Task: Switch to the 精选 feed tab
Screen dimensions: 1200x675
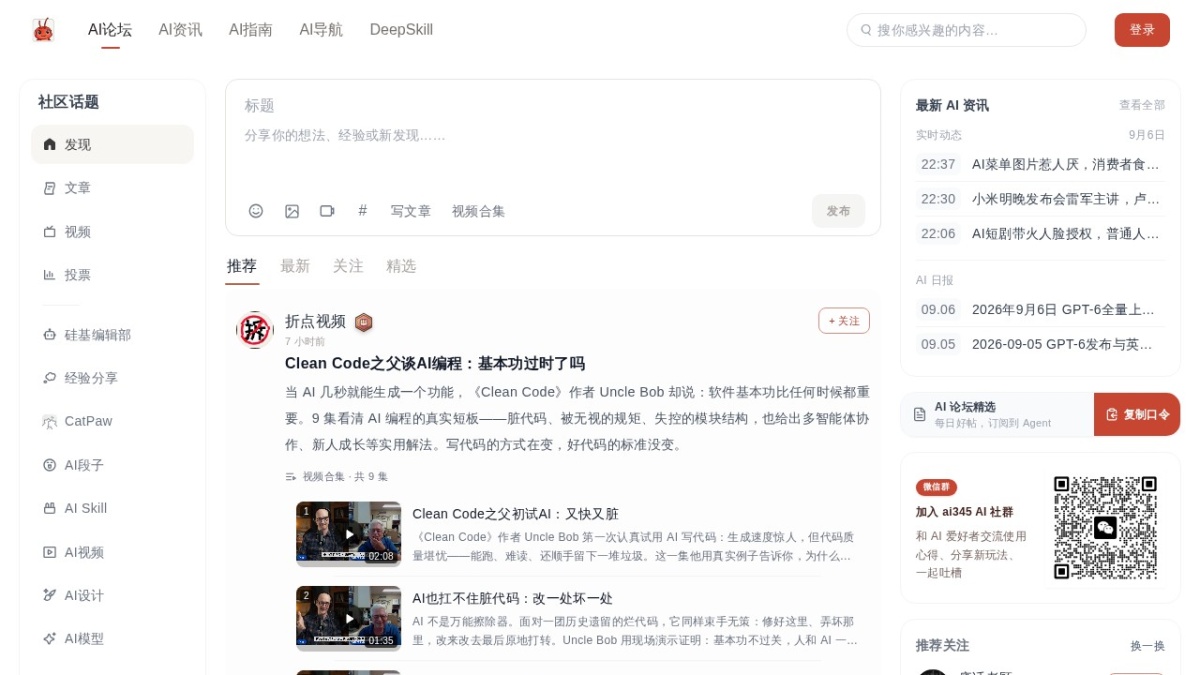Action: [401, 266]
